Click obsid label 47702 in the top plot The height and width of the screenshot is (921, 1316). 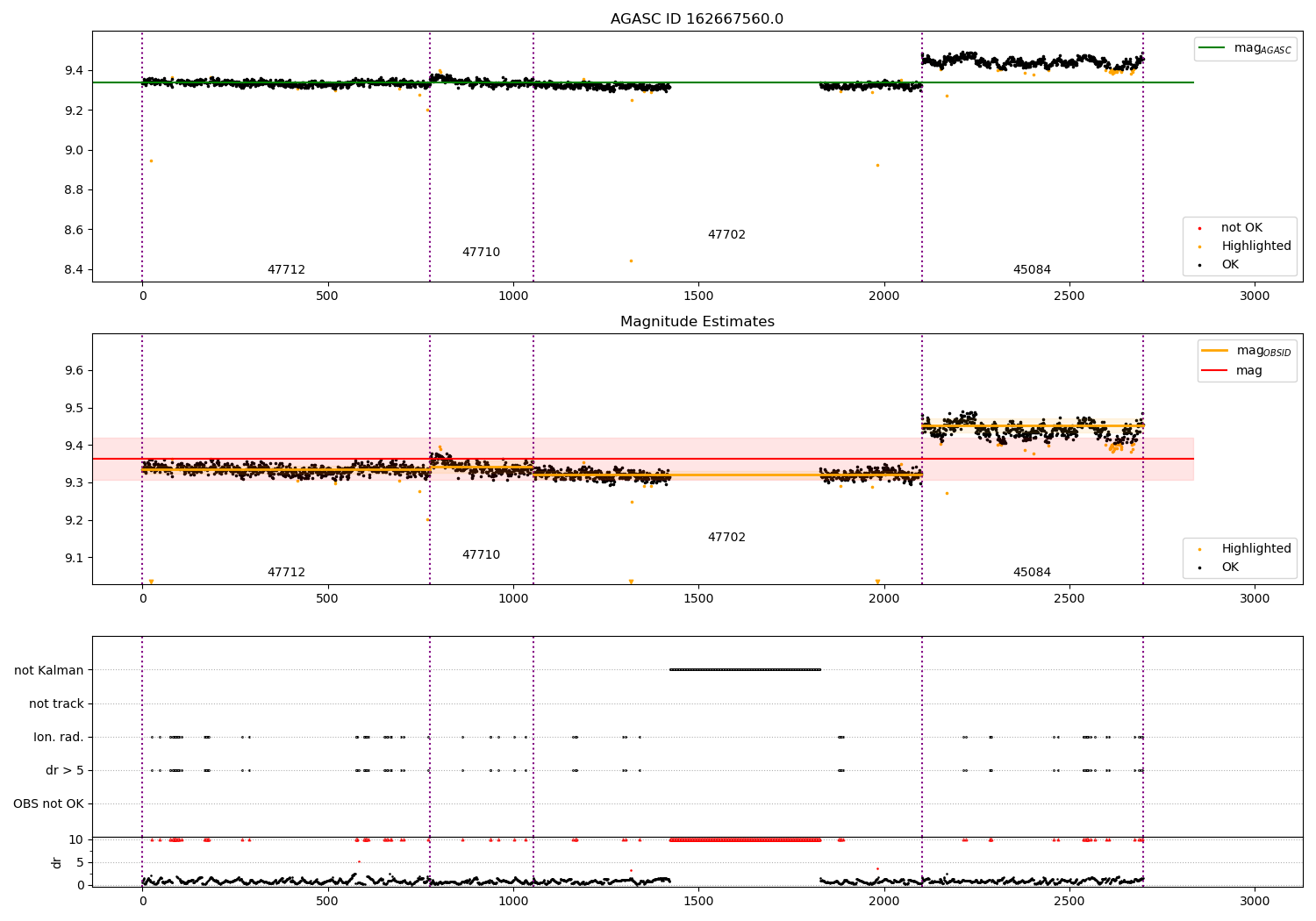point(726,235)
